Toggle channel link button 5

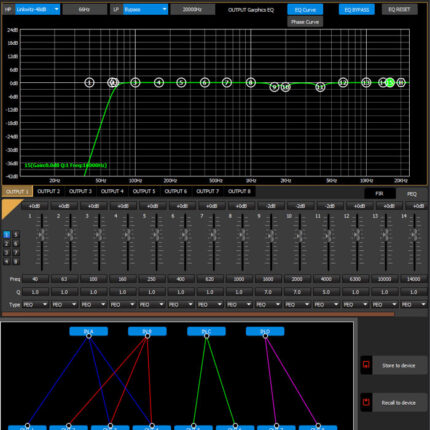point(15,235)
